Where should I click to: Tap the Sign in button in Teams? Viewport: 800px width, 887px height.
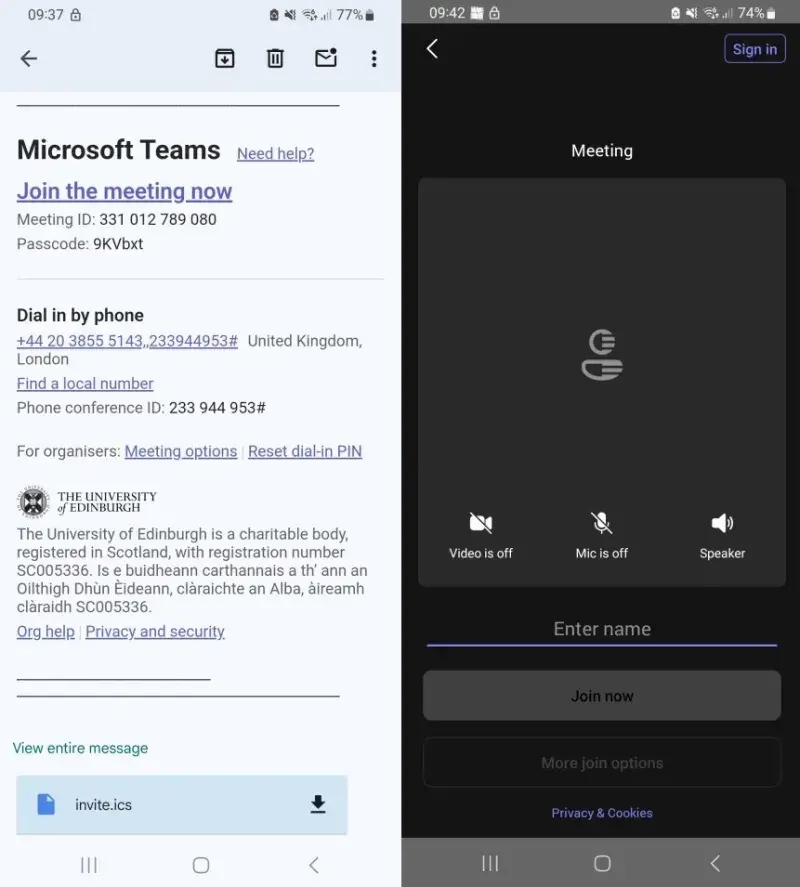pyautogui.click(x=755, y=49)
